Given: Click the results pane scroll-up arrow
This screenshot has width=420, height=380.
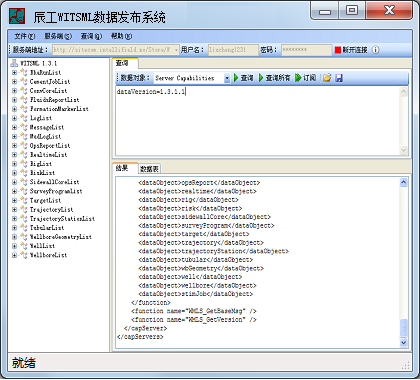Looking at the screenshot, I should pyautogui.click(x=403, y=182).
